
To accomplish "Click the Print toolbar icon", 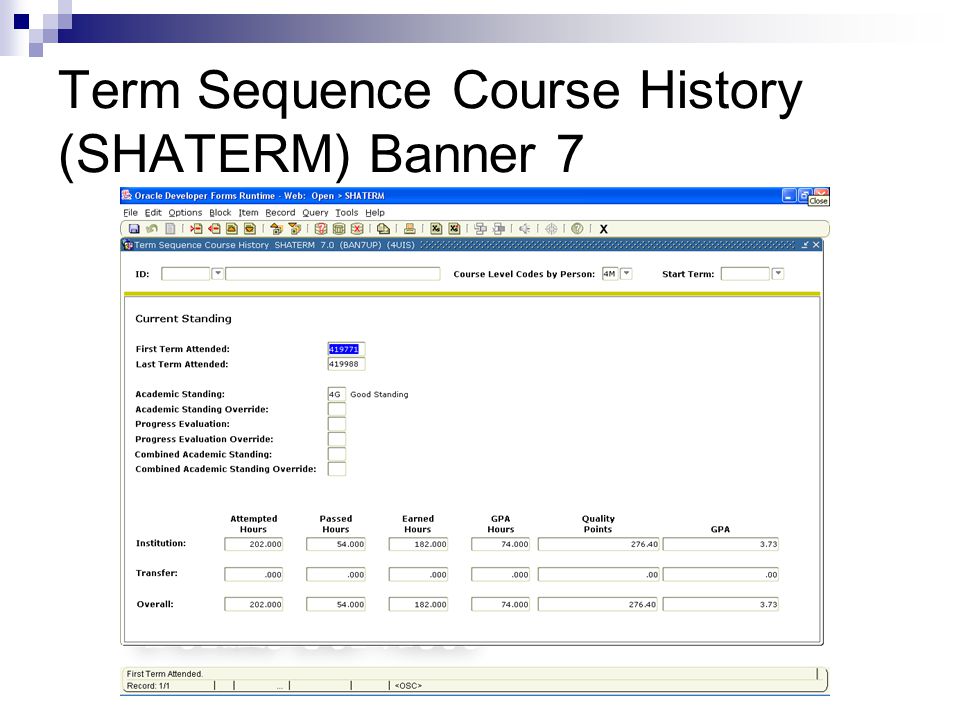I will [410, 229].
